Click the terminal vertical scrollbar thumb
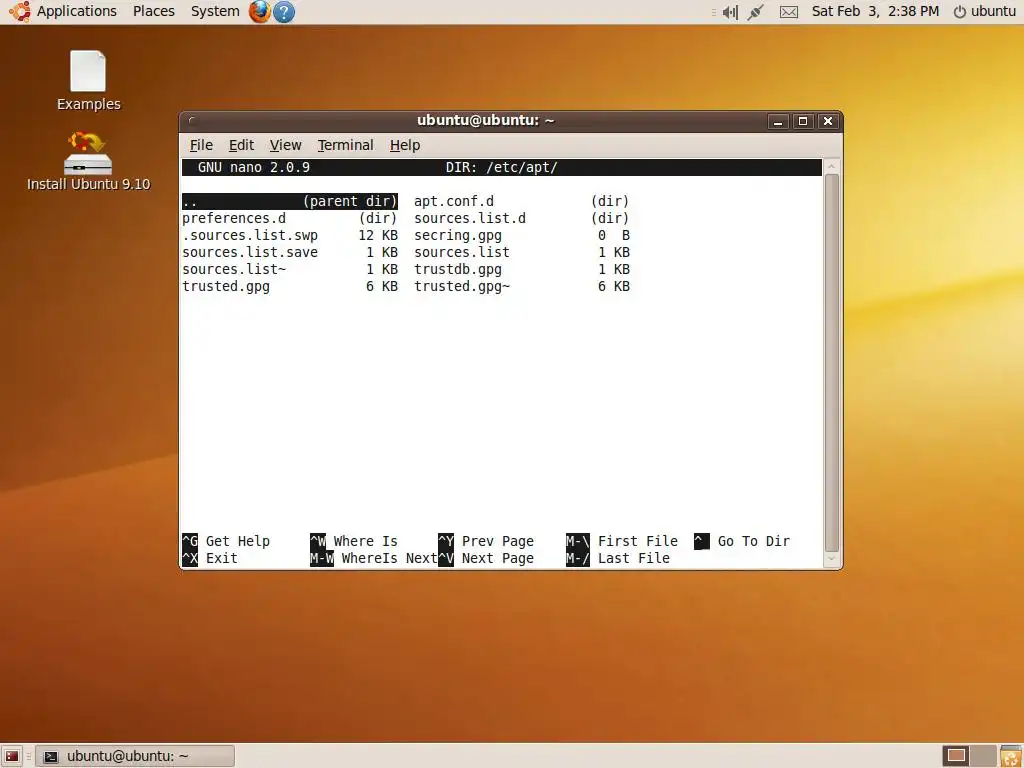The image size is (1024, 768). pyautogui.click(x=831, y=362)
